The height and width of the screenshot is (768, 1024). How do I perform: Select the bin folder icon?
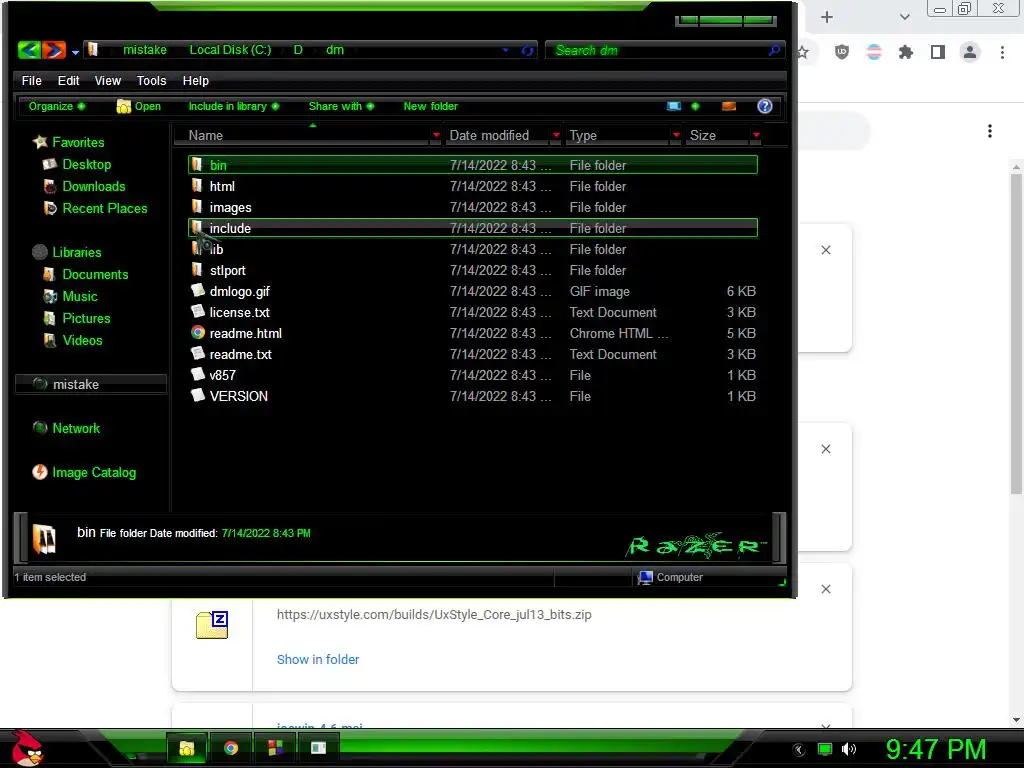[197, 165]
